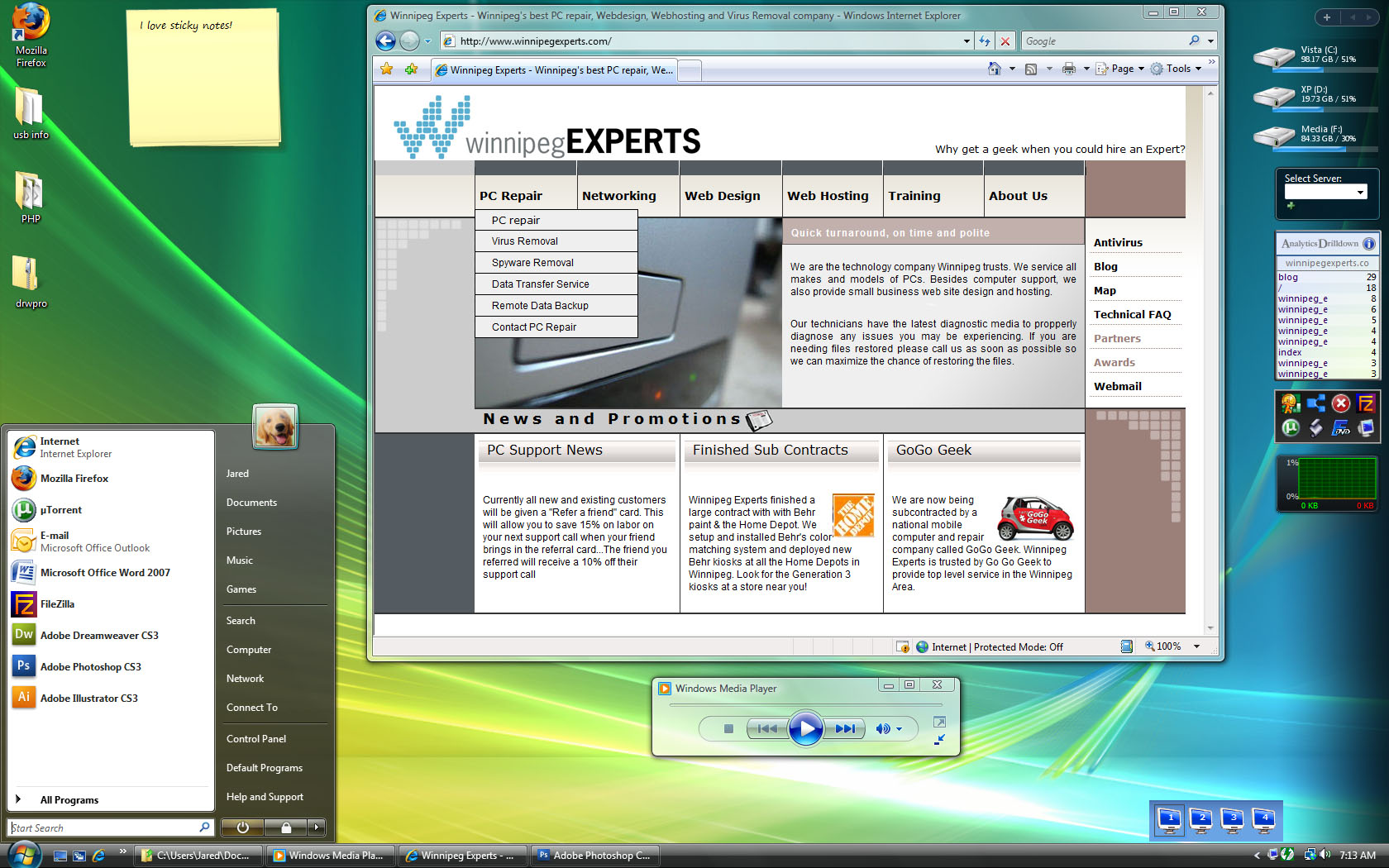The height and width of the screenshot is (868, 1389).
Task: Open Networking navigation tab
Action: pyautogui.click(x=628, y=196)
